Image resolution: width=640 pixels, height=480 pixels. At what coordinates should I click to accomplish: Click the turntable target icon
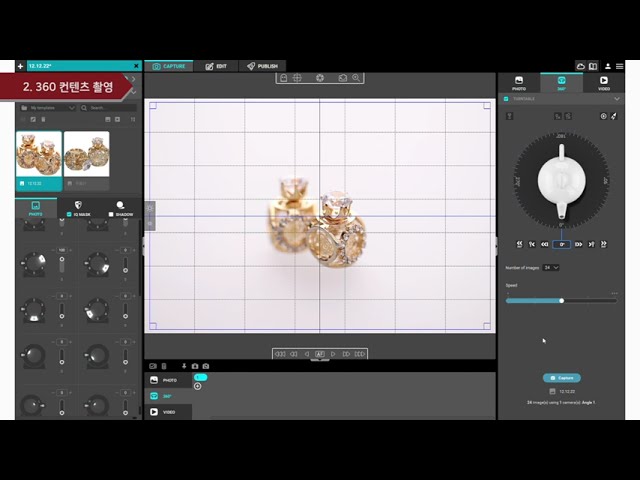603,116
